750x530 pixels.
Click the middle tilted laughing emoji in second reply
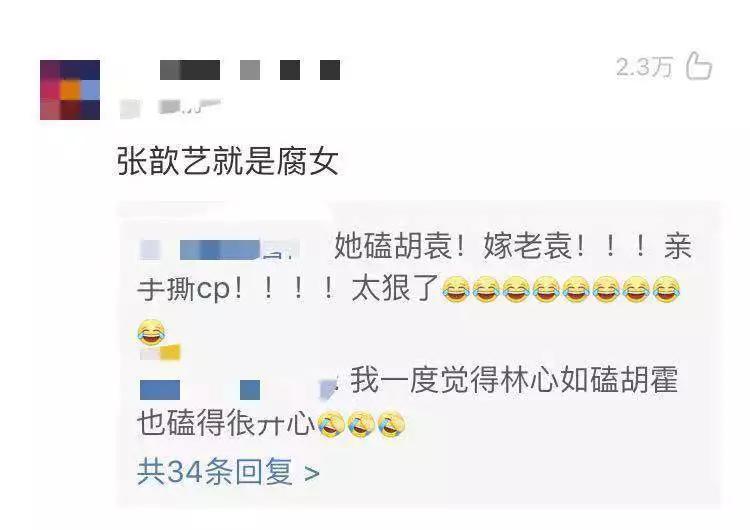(x=361, y=424)
